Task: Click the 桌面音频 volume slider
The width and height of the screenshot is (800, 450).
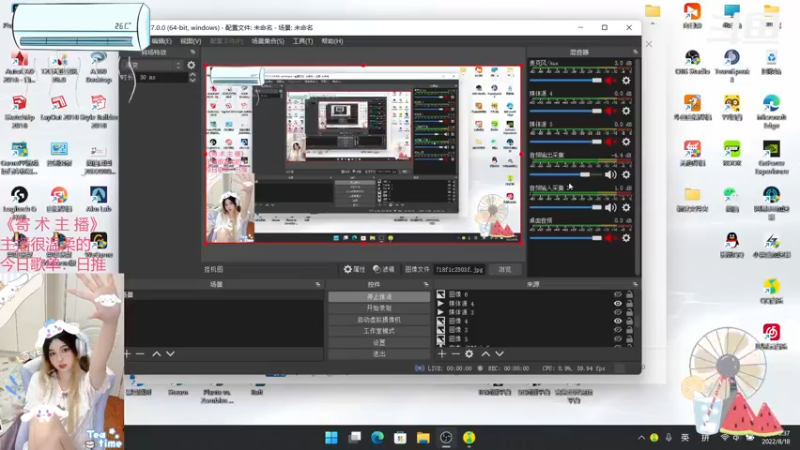Action: point(565,238)
